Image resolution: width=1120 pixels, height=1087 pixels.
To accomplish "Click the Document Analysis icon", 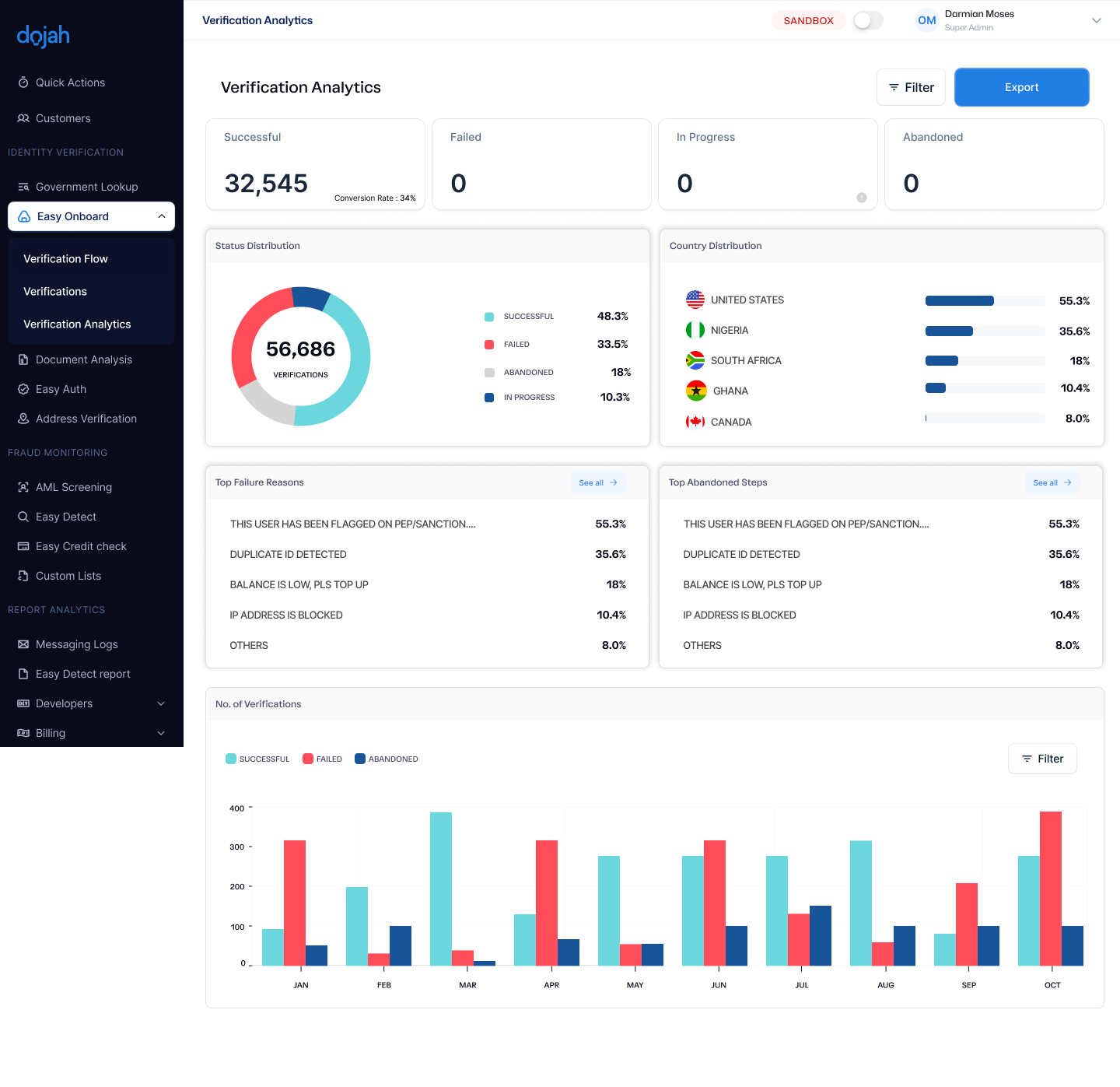I will point(23,359).
